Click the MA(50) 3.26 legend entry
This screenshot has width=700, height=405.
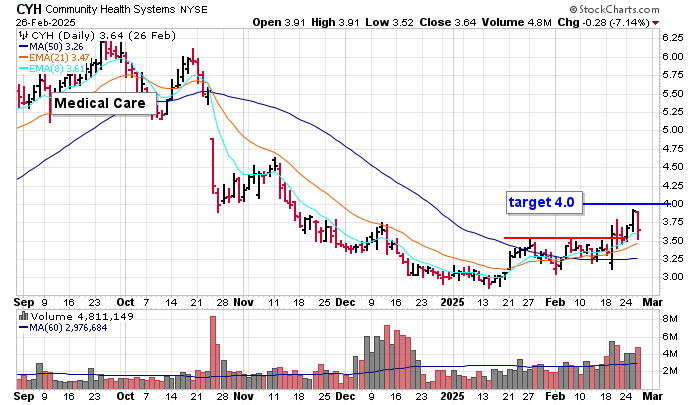tap(51, 46)
